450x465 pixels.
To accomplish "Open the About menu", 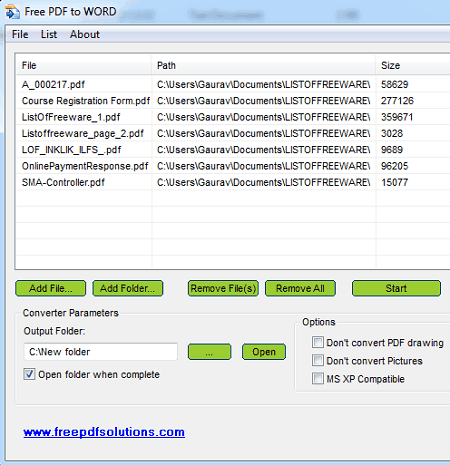I will 85,34.
